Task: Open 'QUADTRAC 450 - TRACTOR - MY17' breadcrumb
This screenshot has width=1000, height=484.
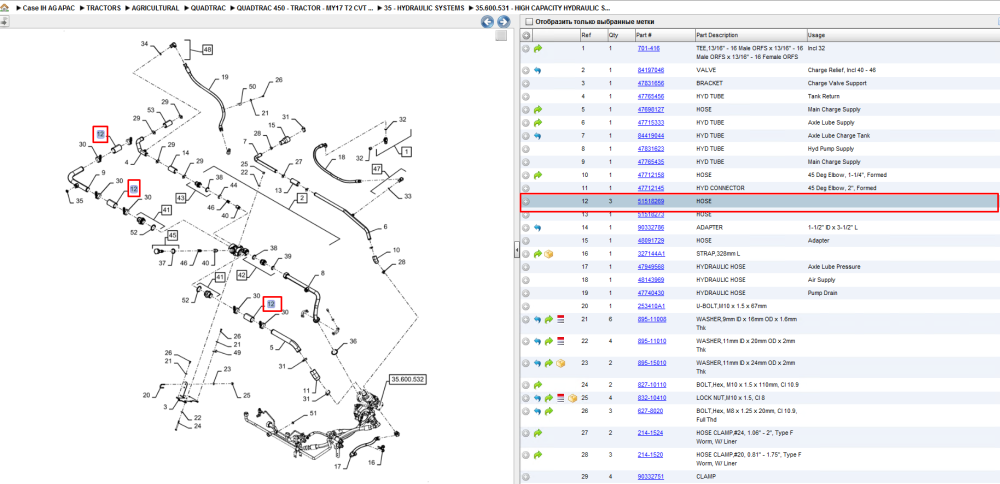Action: coord(304,8)
